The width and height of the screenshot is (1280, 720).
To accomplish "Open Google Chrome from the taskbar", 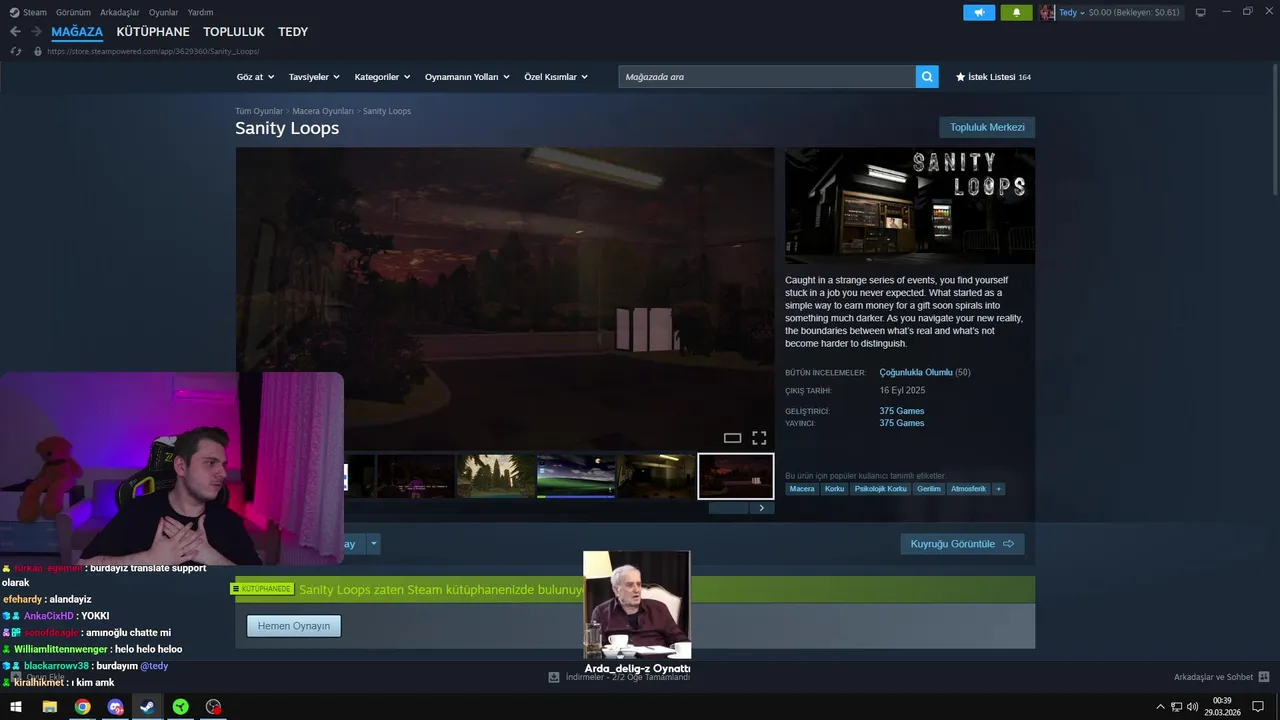I will coord(82,707).
